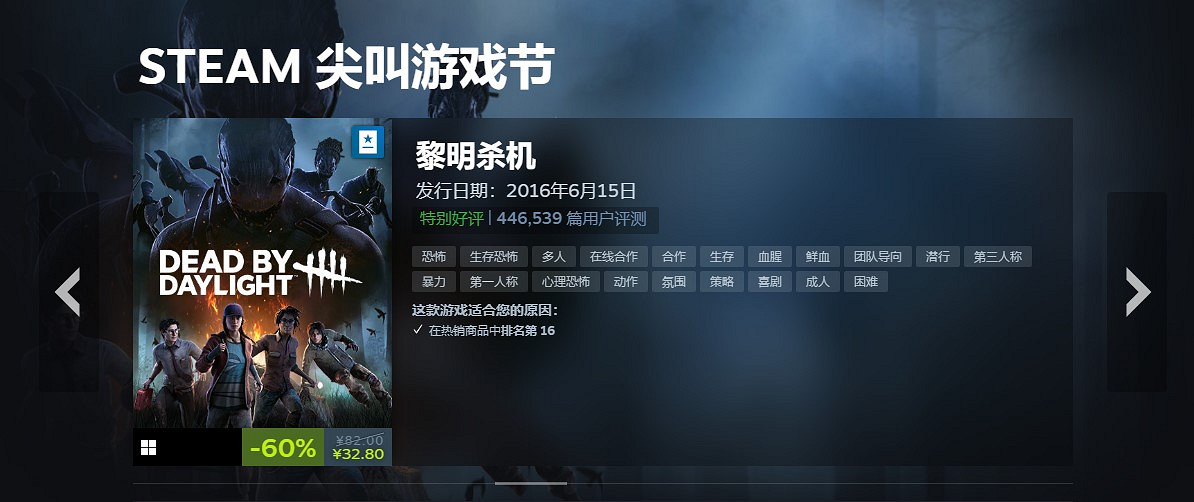Select the 第三人称 tag
1194x502 pixels.
(998, 257)
